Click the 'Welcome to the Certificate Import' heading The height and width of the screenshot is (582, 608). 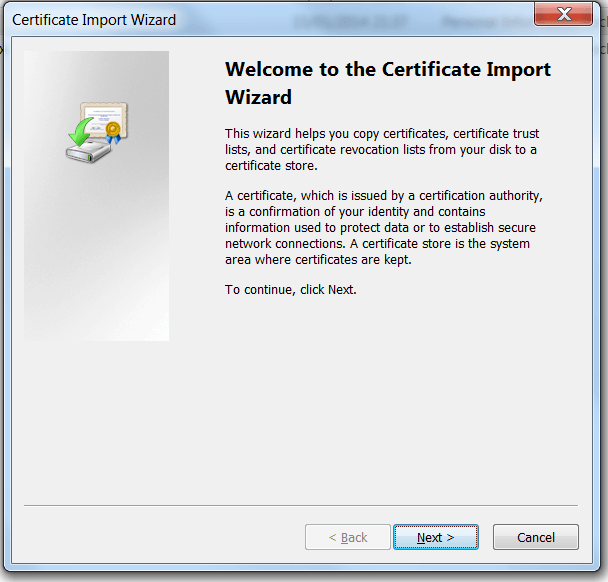pyautogui.click(x=387, y=70)
